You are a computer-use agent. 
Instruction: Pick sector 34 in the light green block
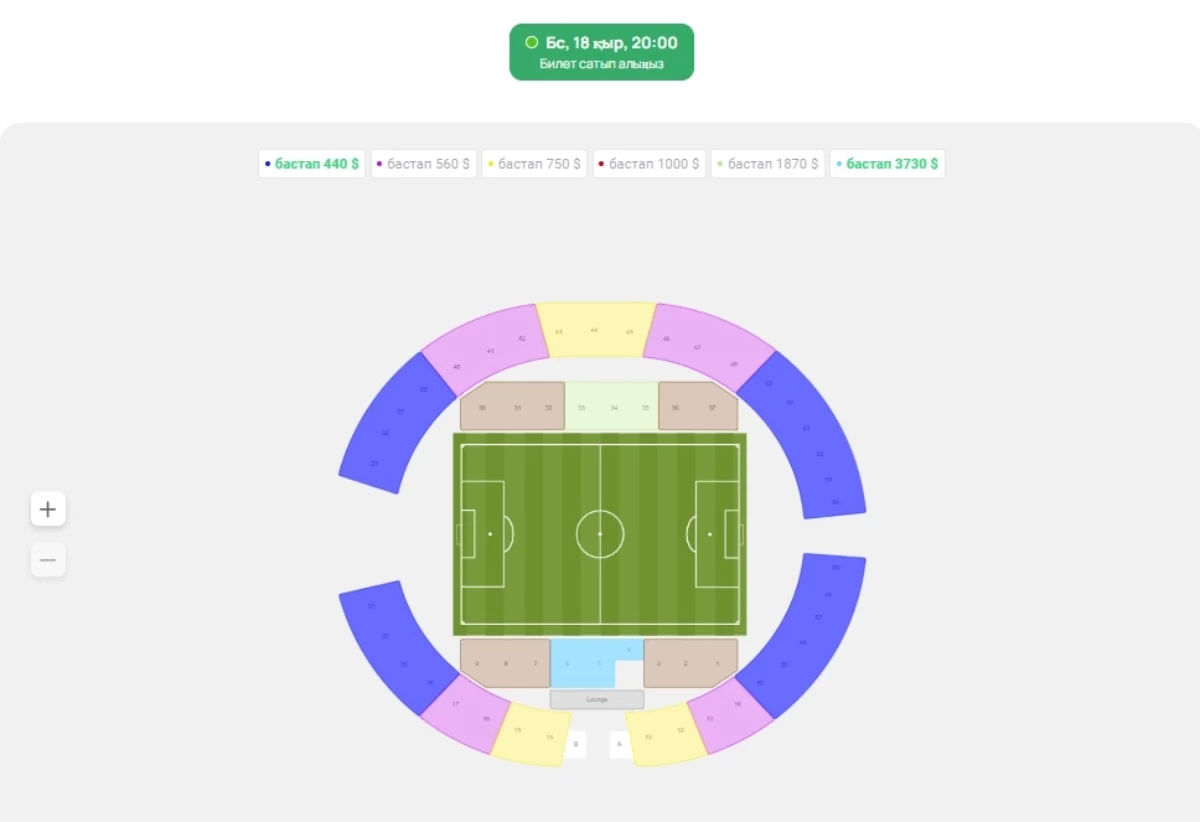614,408
